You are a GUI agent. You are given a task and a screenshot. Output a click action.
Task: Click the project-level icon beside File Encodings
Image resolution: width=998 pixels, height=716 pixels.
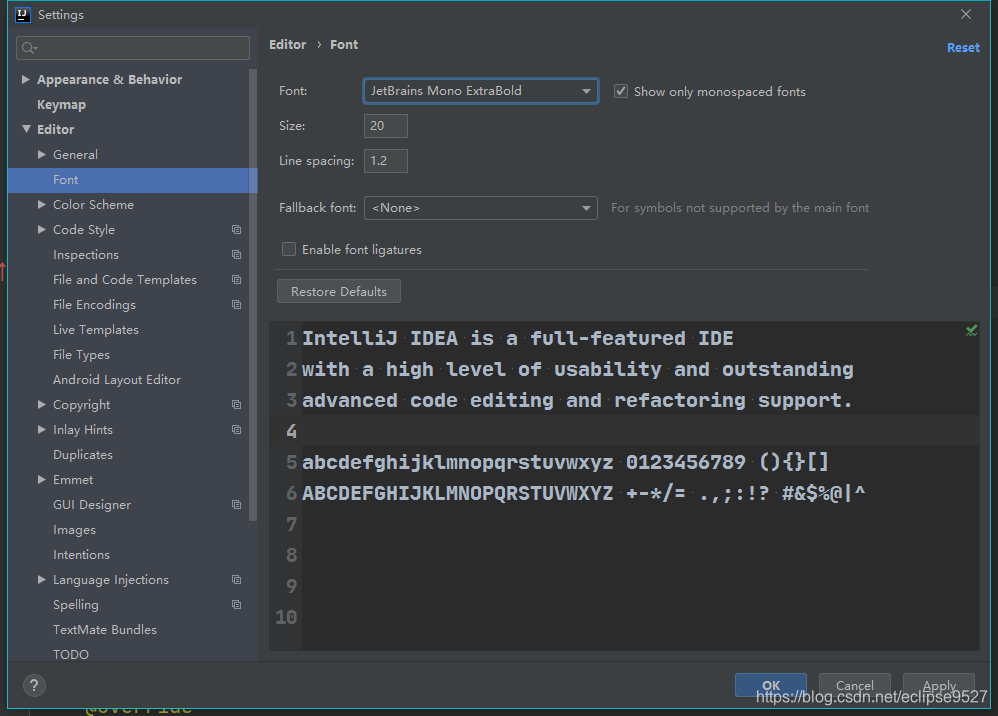pos(237,305)
